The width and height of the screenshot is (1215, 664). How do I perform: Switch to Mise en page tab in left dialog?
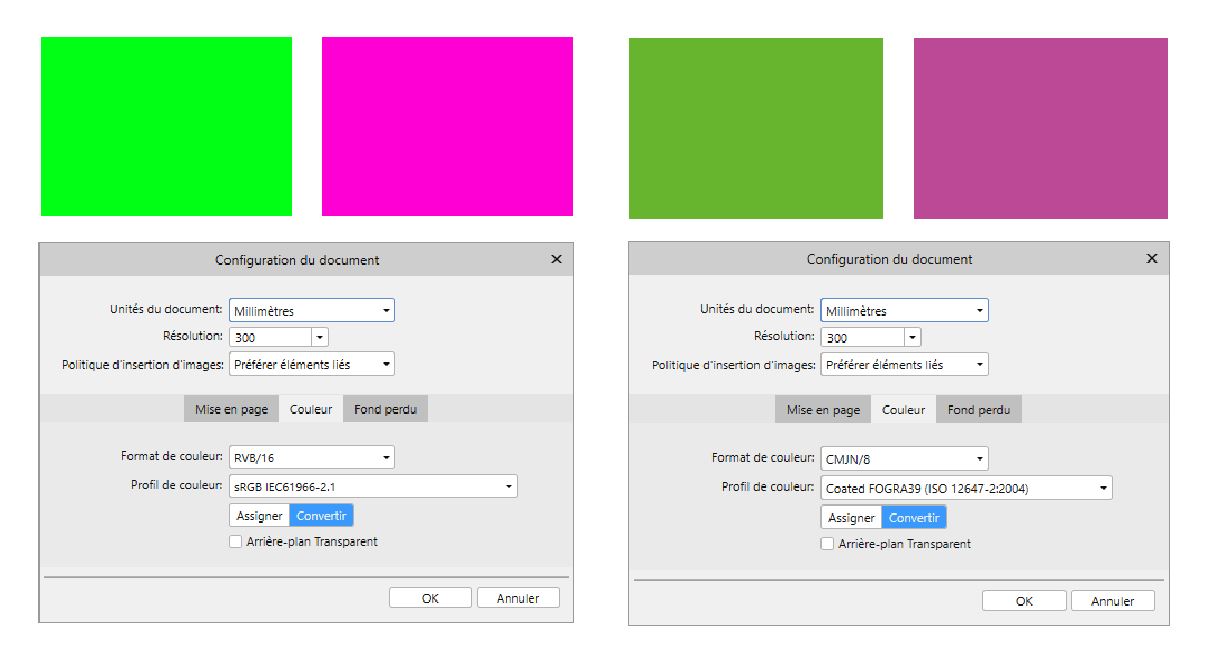click(x=231, y=409)
